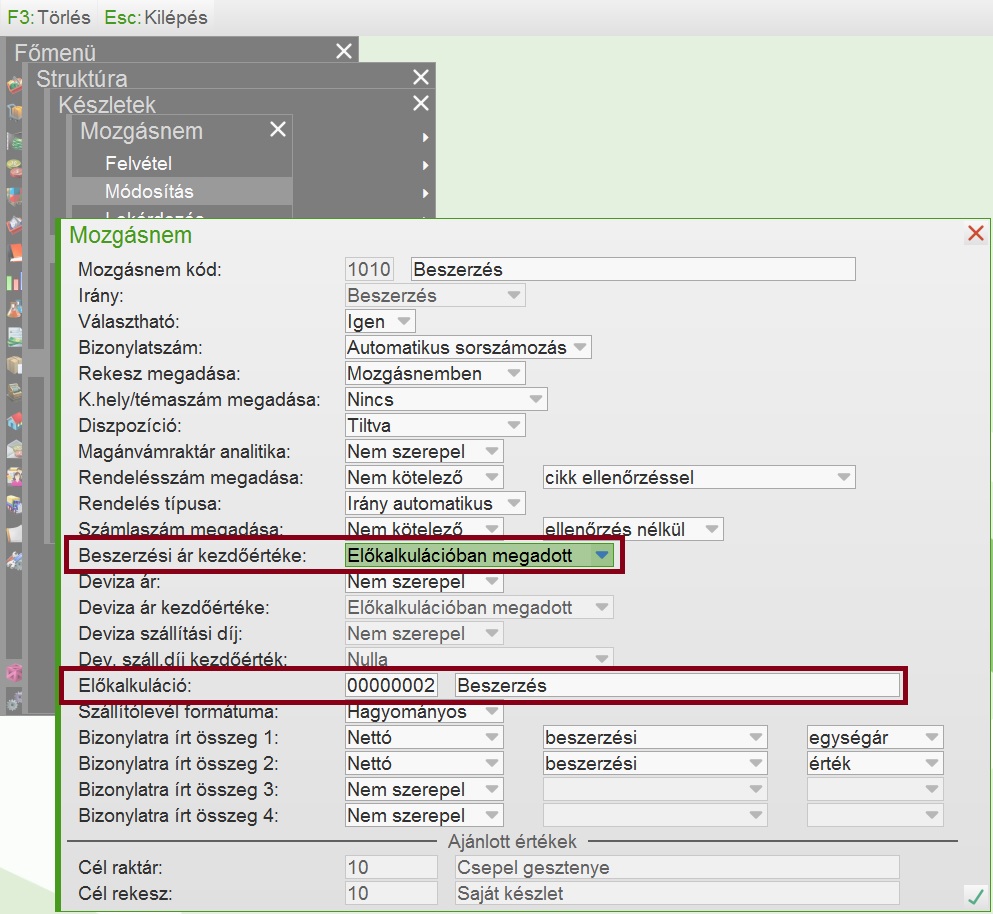Image resolution: width=993 pixels, height=914 pixels.
Task: Open the banknotes money icon in sidebar
Action: 15,140
